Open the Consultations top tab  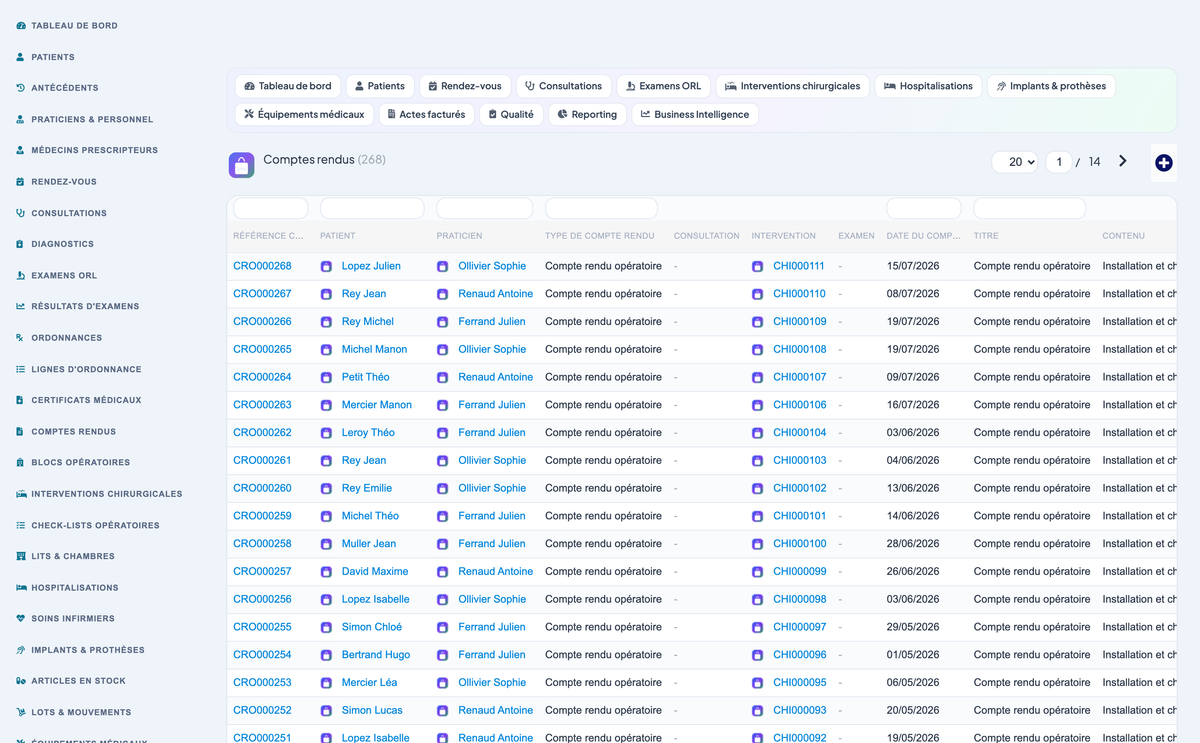564,86
